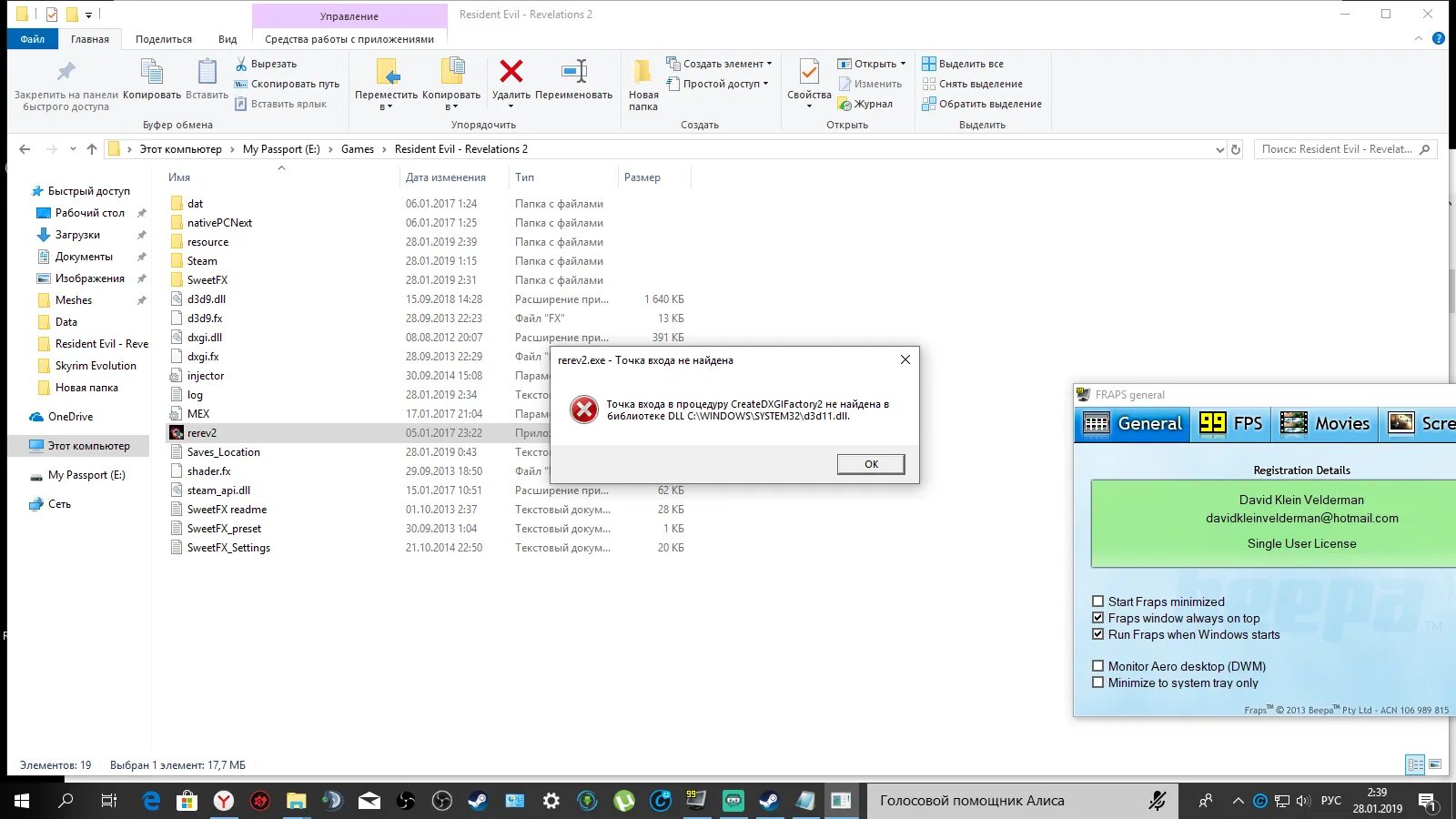Click Вырезать scissors icon

pos(241,64)
